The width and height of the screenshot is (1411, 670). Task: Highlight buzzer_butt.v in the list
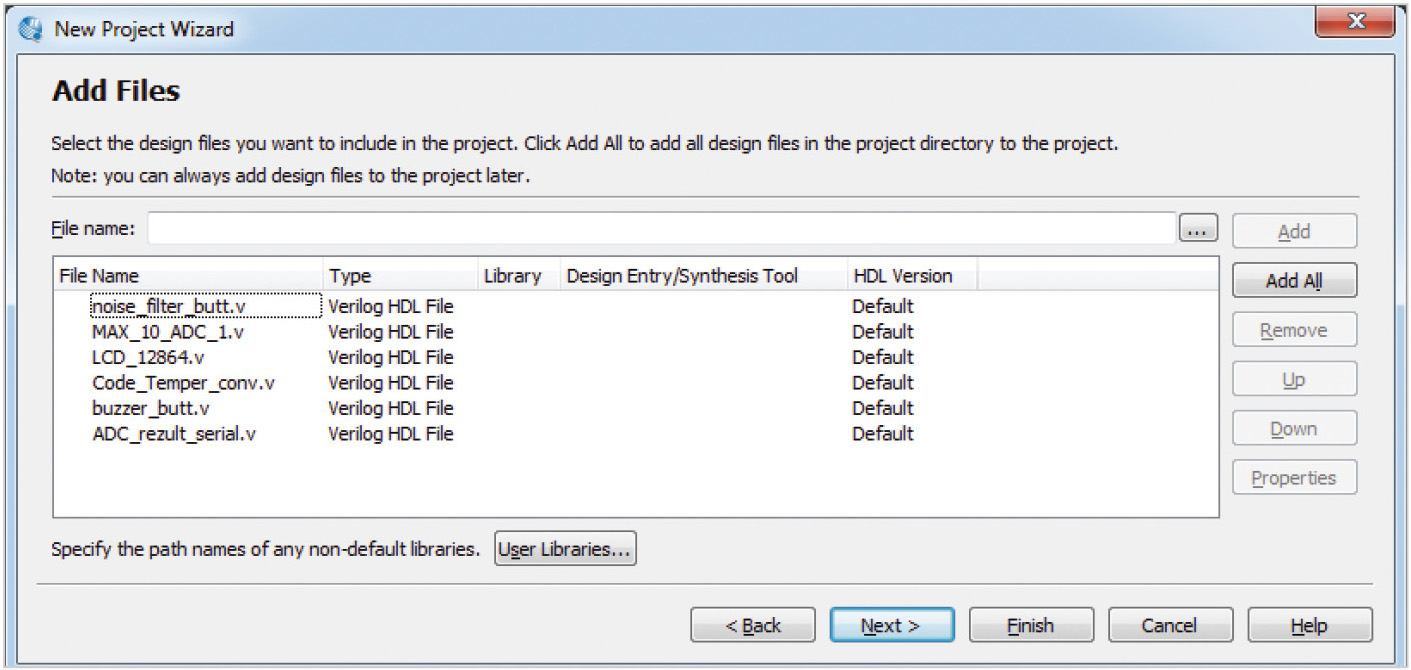click(x=150, y=408)
